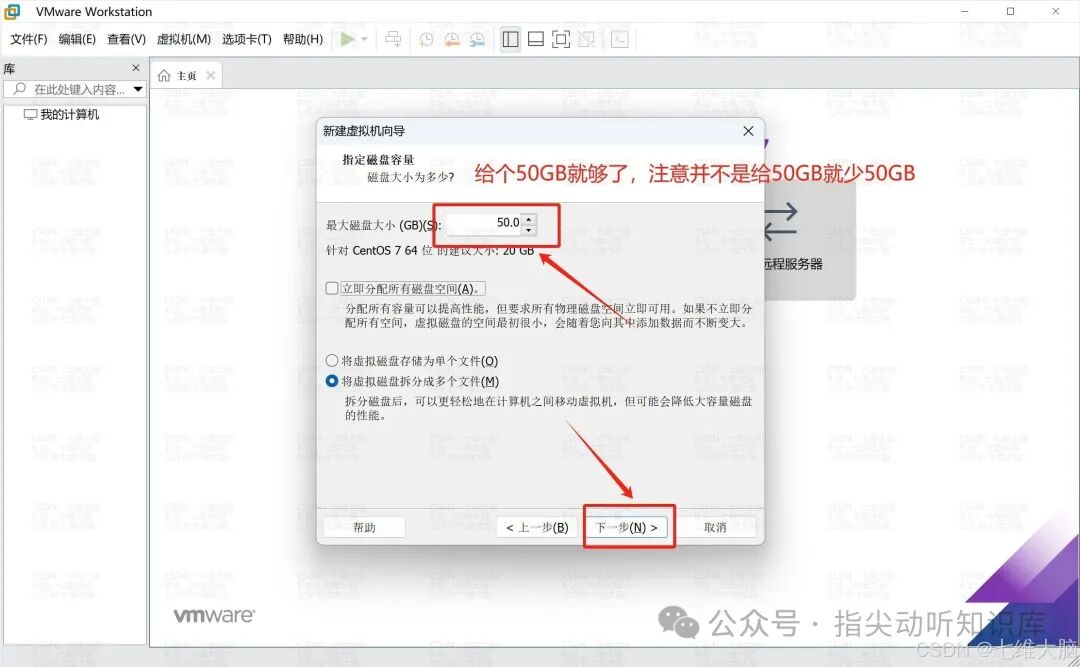
Task: Start the virtual machine with the play icon
Action: (x=346, y=39)
